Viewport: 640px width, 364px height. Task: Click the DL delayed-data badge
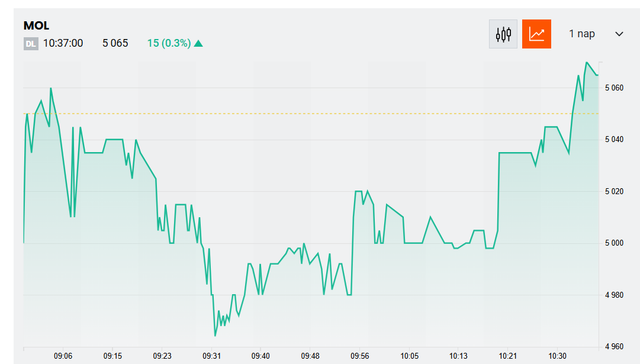tap(31, 44)
